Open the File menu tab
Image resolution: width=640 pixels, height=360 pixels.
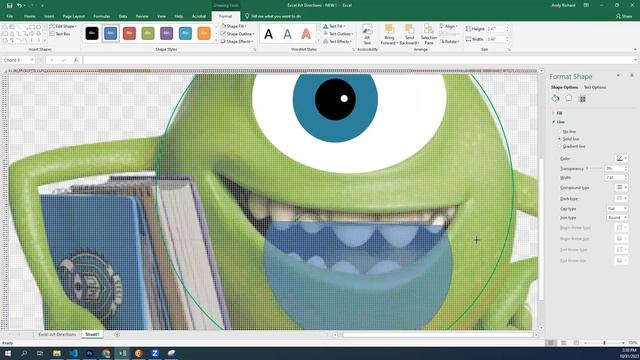click(9, 16)
